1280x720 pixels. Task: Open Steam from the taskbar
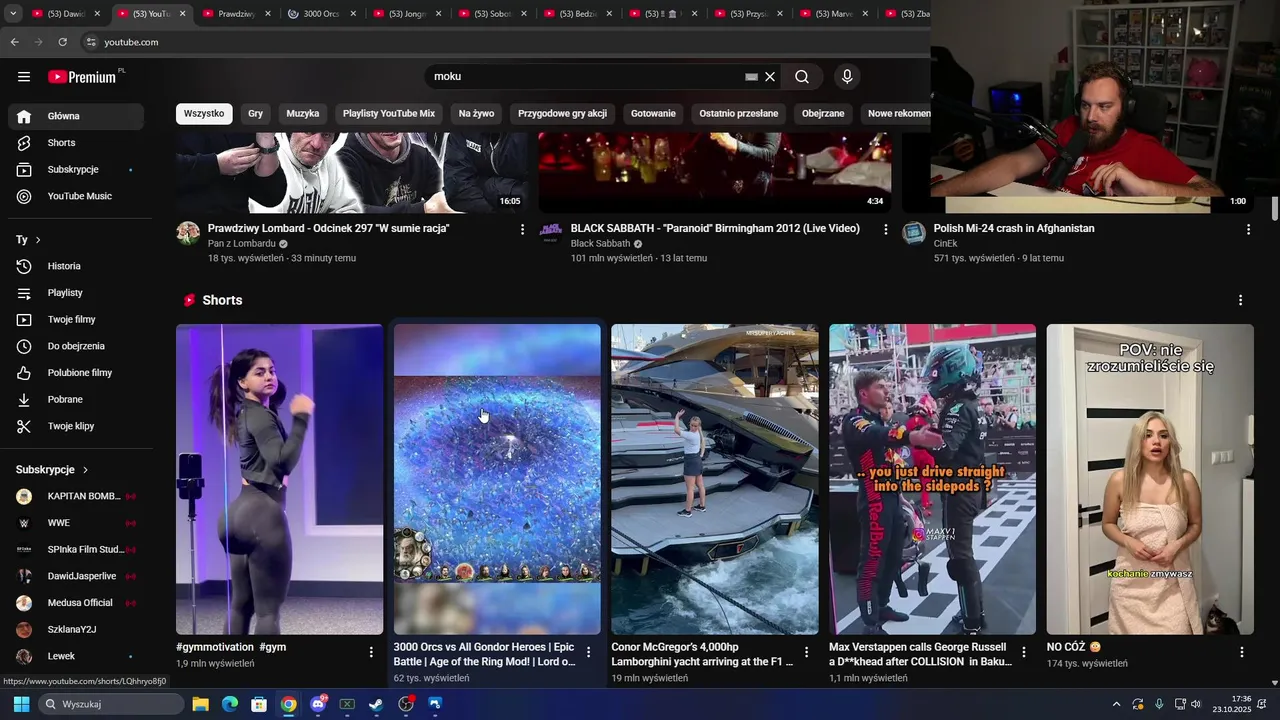click(x=376, y=704)
